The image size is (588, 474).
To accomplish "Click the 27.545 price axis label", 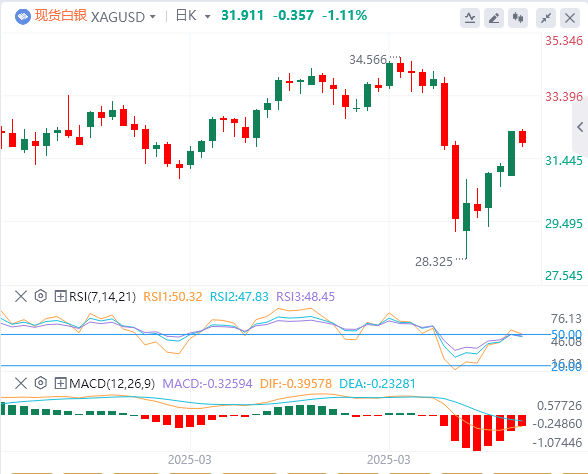I will point(564,276).
